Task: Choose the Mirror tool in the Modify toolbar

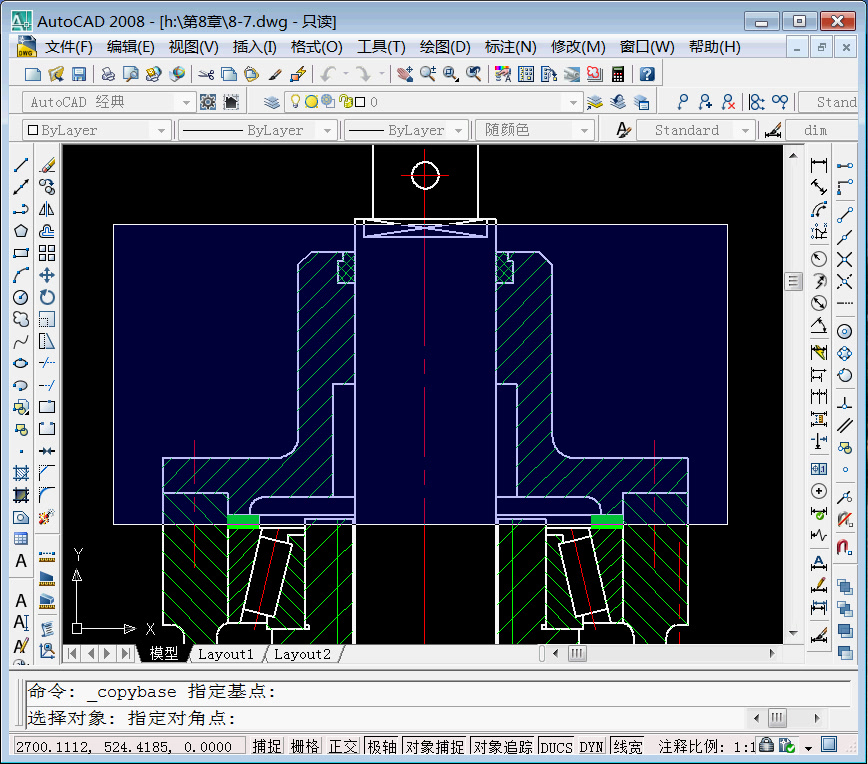Action: coord(46,208)
